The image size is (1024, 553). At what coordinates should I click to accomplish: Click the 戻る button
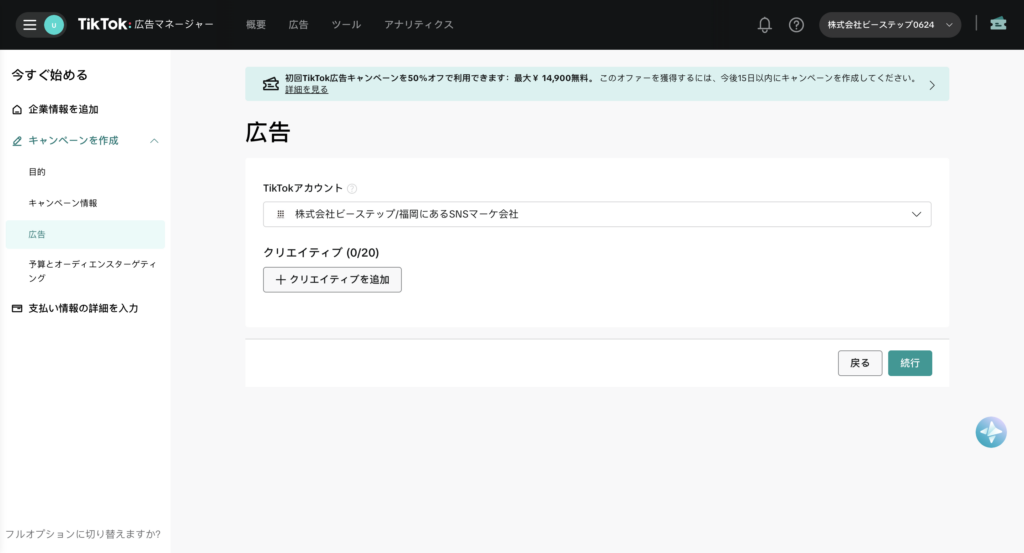tap(859, 363)
